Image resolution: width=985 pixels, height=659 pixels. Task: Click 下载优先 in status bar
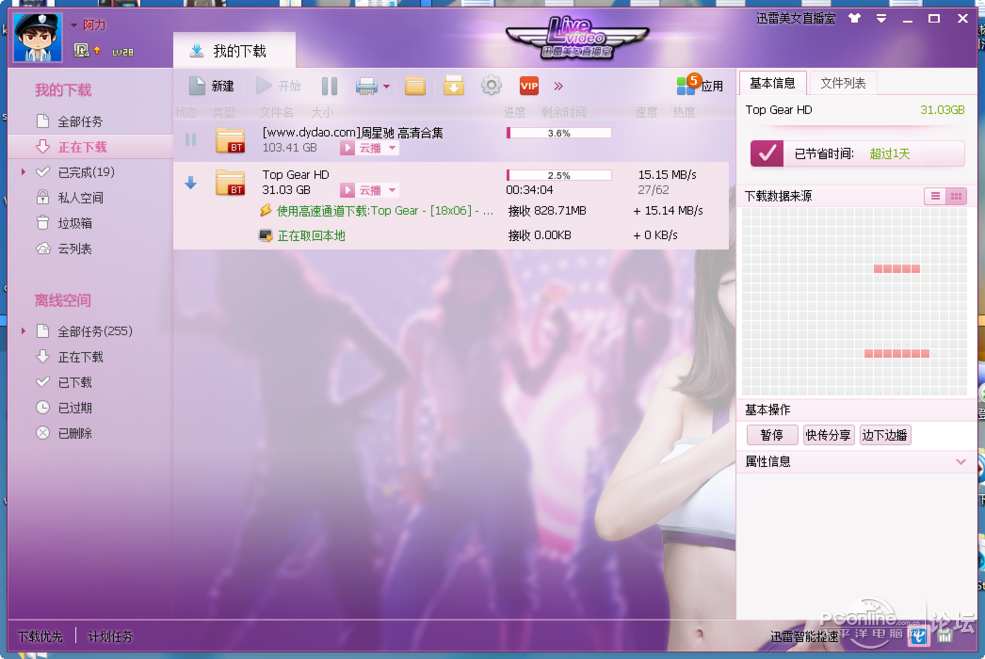click(40, 636)
